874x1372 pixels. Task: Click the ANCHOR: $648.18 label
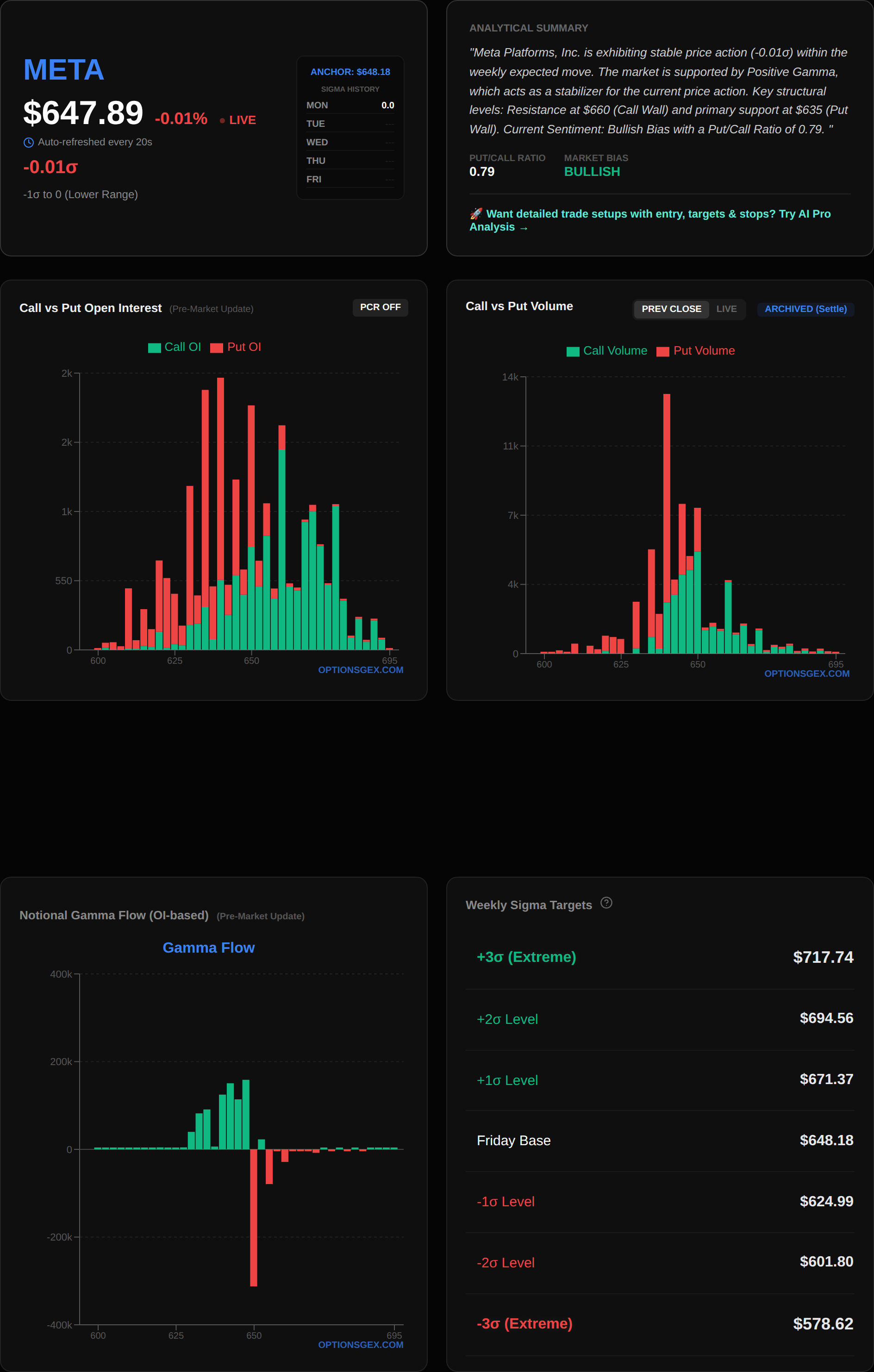pyautogui.click(x=350, y=72)
